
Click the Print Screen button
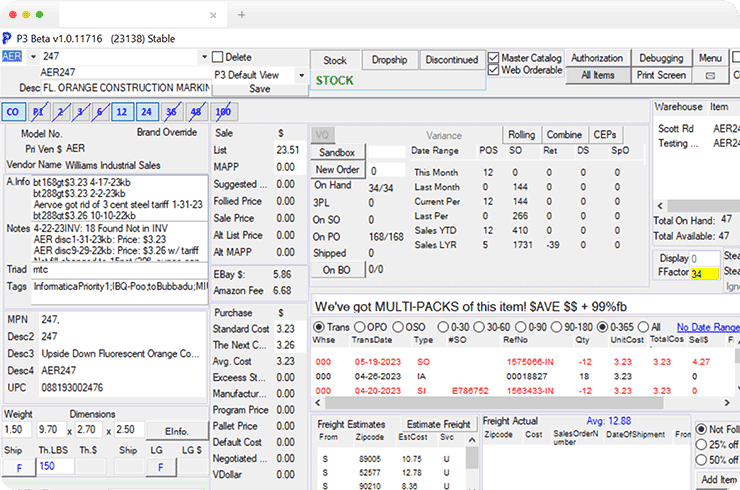(x=660, y=75)
